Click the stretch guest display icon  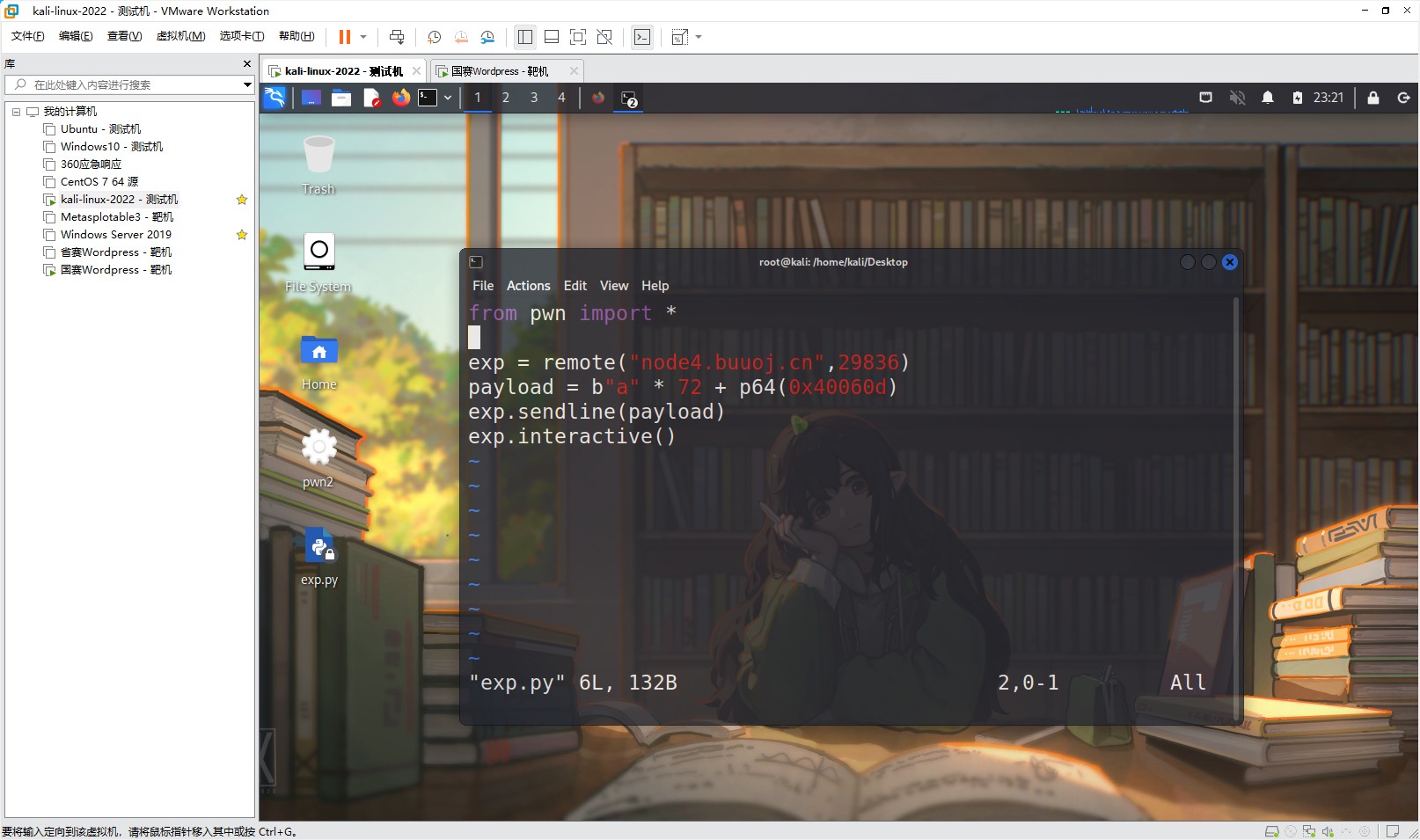tap(679, 37)
